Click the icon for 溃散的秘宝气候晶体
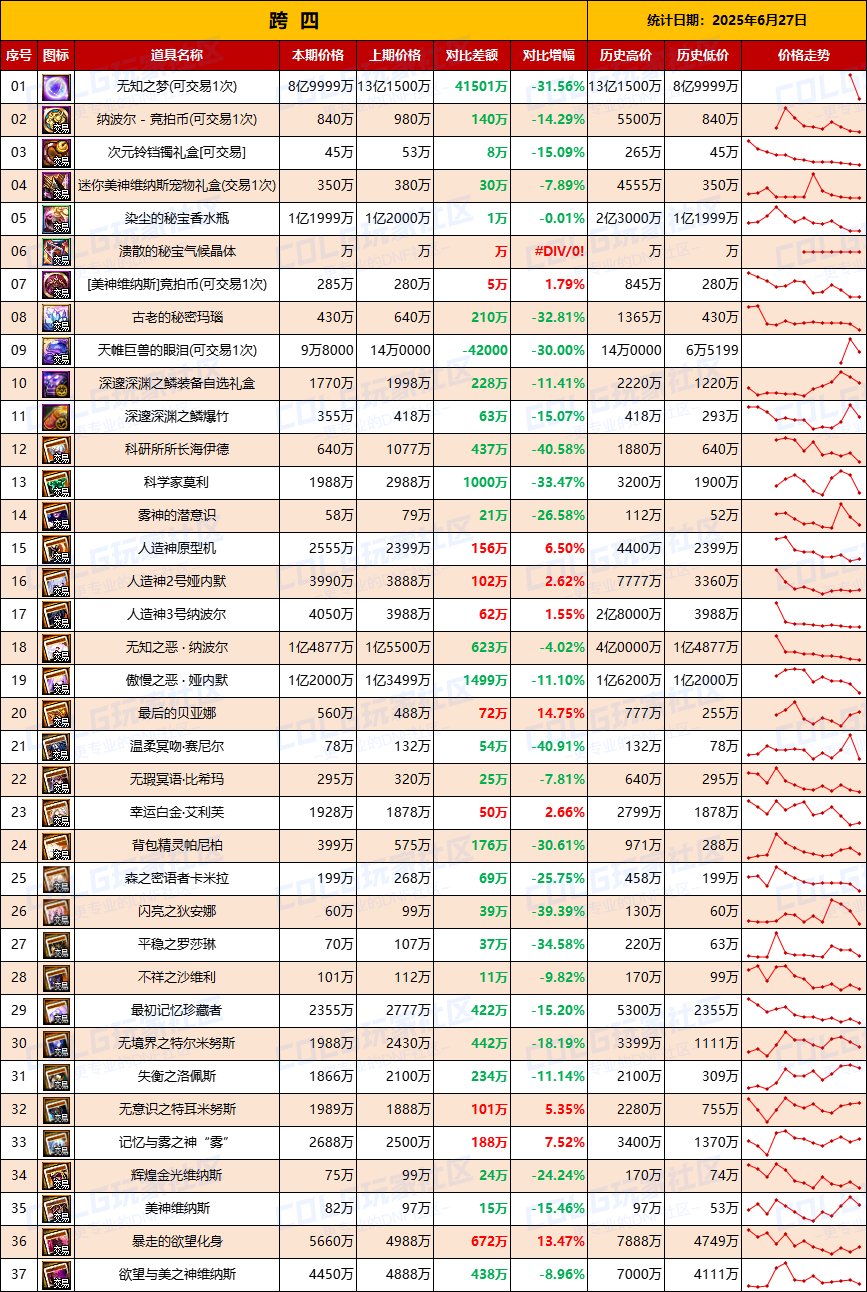The height and width of the screenshot is (1292, 867). [56, 252]
